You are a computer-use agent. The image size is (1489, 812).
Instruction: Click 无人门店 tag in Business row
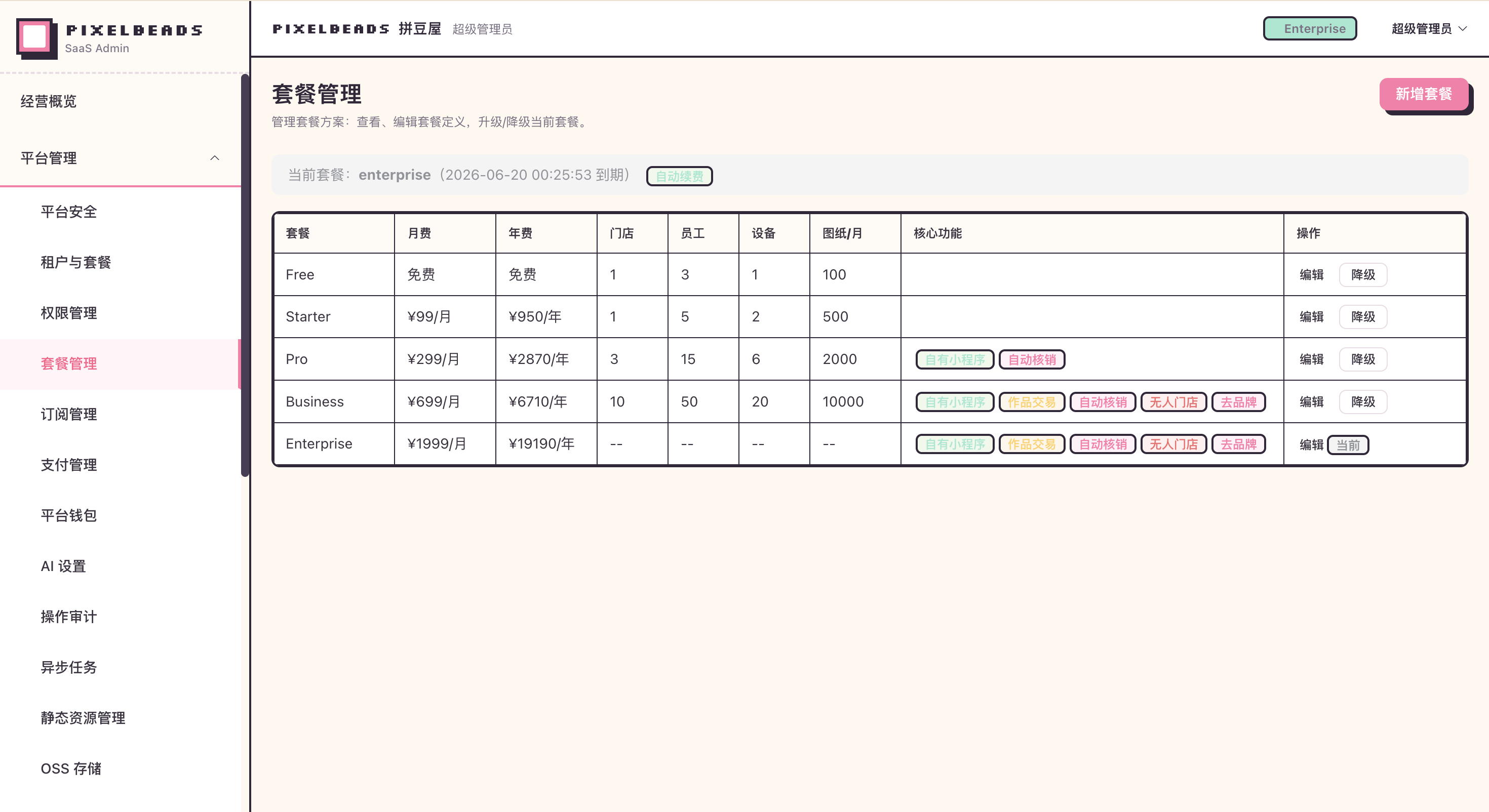(x=1173, y=401)
